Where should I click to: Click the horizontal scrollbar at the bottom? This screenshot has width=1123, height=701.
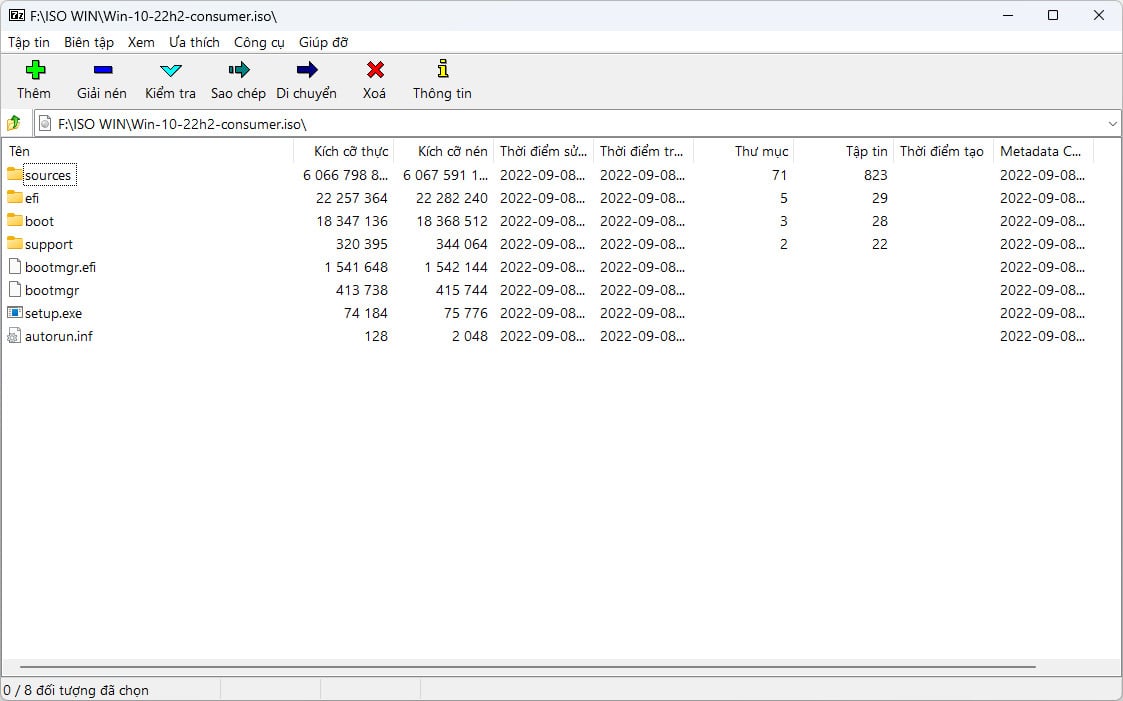coord(527,667)
